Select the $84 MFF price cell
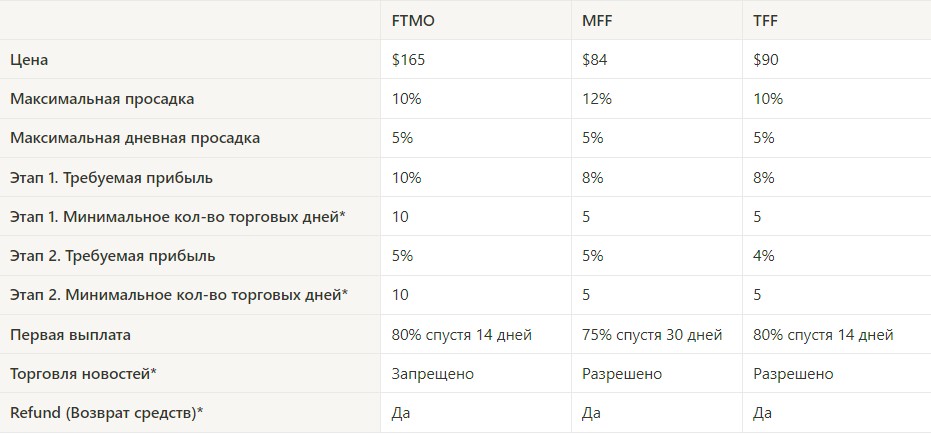 594,60
